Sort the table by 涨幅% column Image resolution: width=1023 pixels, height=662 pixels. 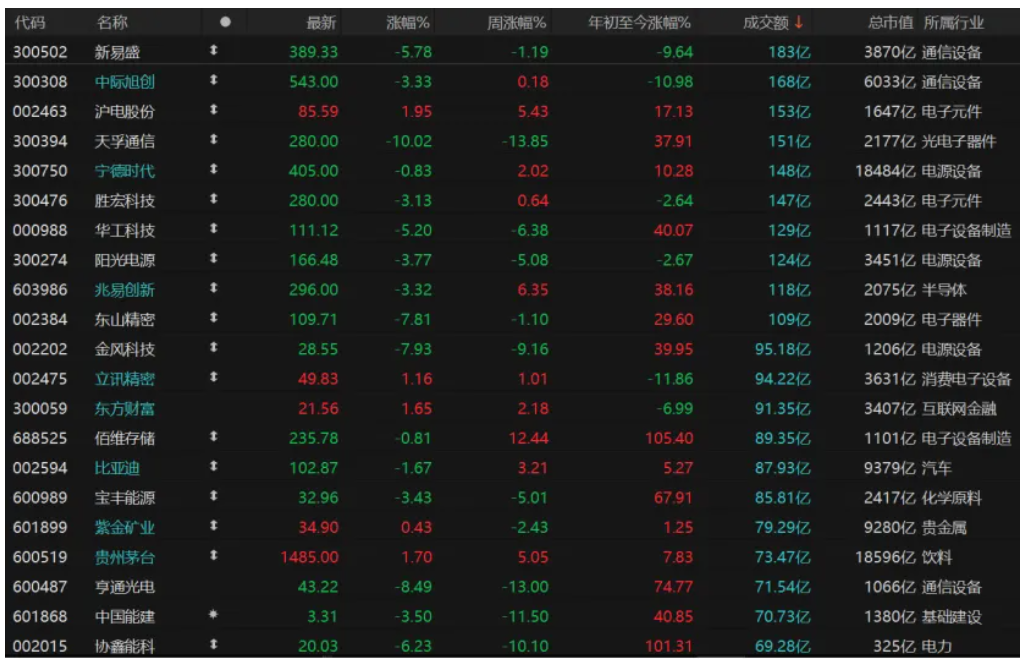pyautogui.click(x=409, y=22)
